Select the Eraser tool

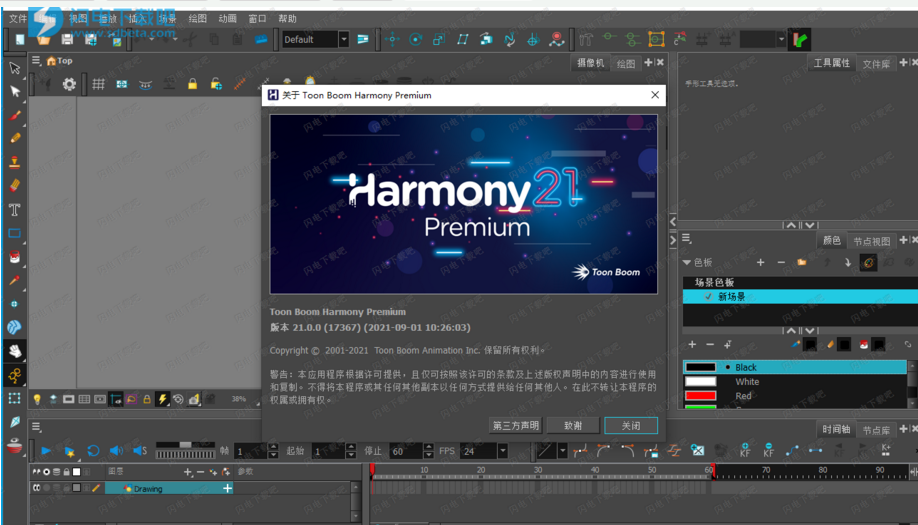click(15, 186)
